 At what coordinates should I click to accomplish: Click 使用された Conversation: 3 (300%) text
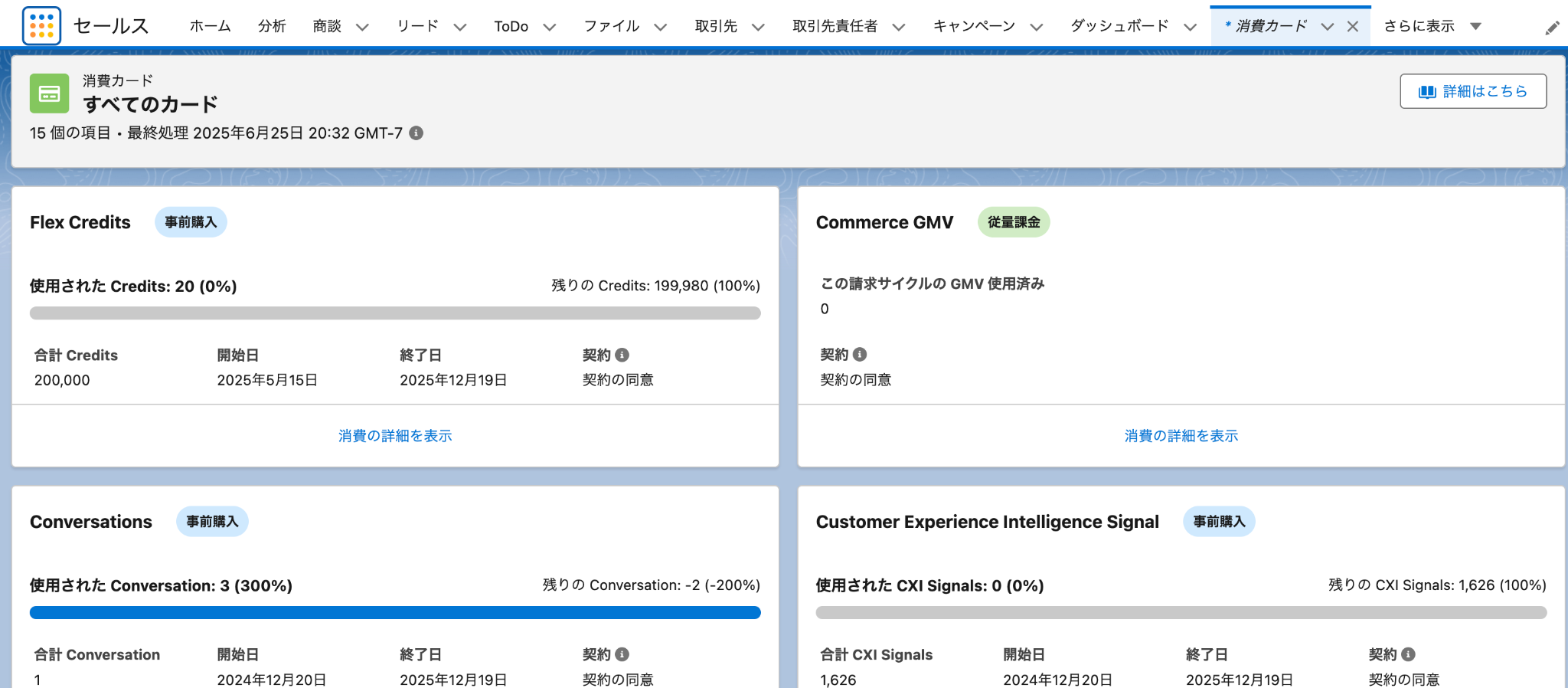point(161,585)
